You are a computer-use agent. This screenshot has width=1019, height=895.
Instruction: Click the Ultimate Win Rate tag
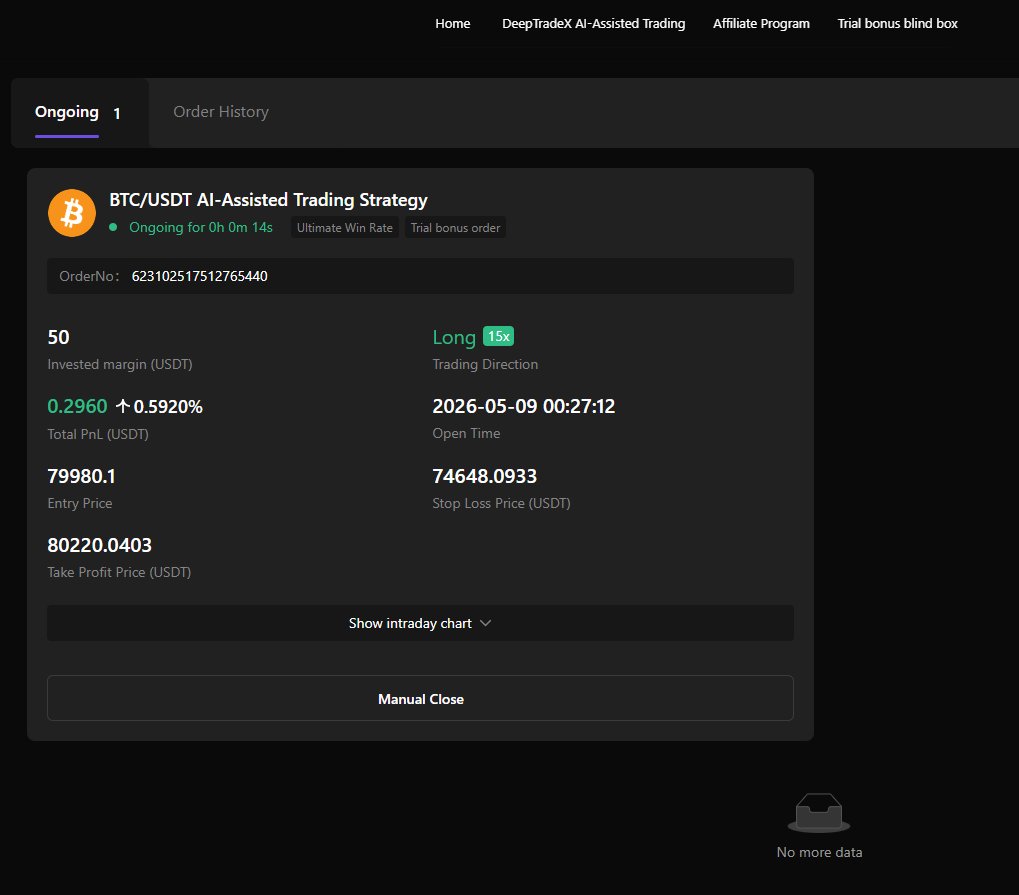click(x=344, y=227)
